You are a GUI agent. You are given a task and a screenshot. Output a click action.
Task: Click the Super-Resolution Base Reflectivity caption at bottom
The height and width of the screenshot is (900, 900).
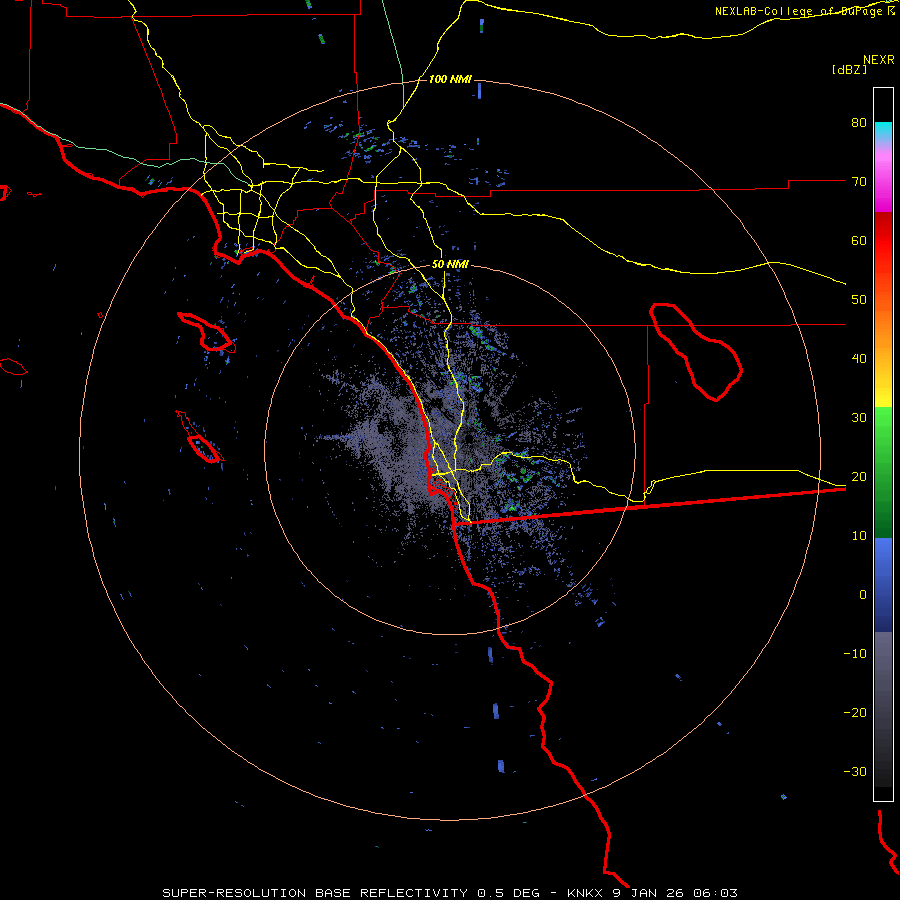point(449,893)
